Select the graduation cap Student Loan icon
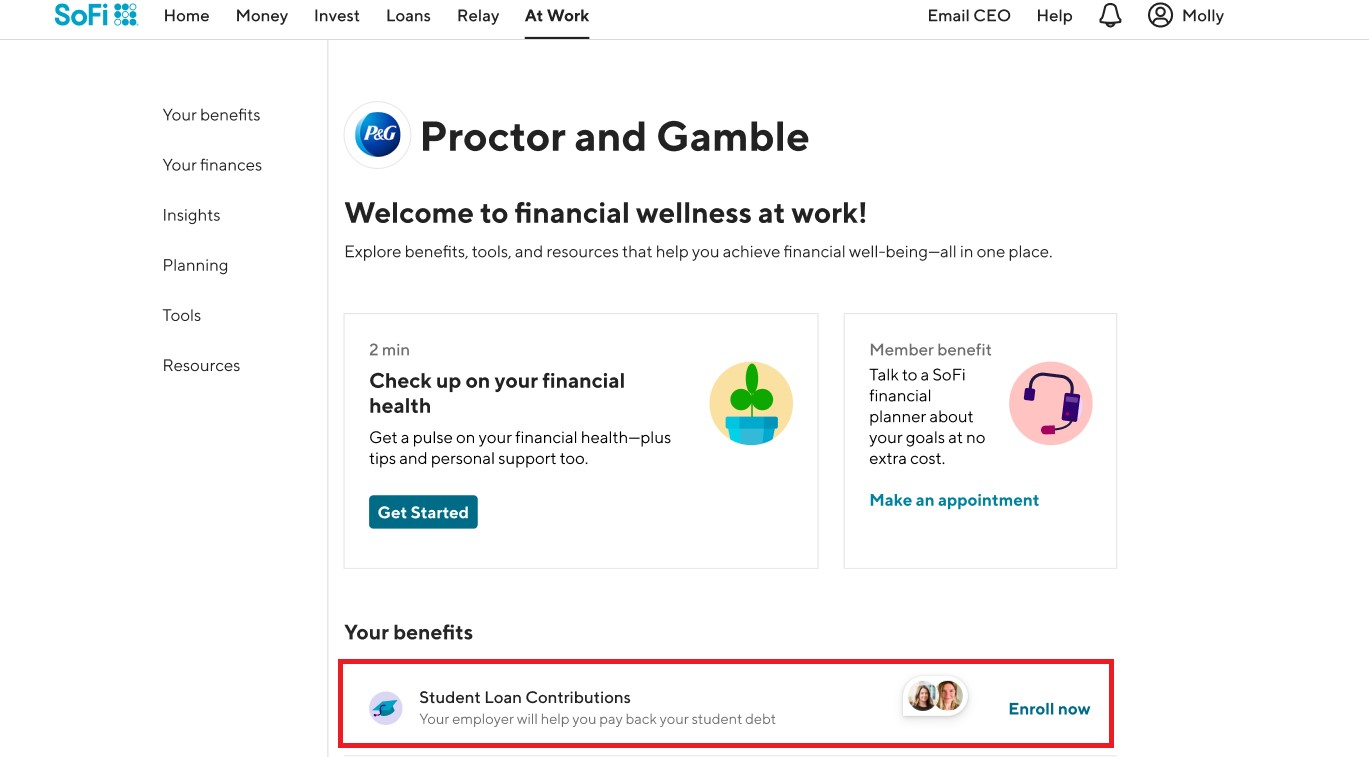This screenshot has height=757, width=1369. (384, 706)
